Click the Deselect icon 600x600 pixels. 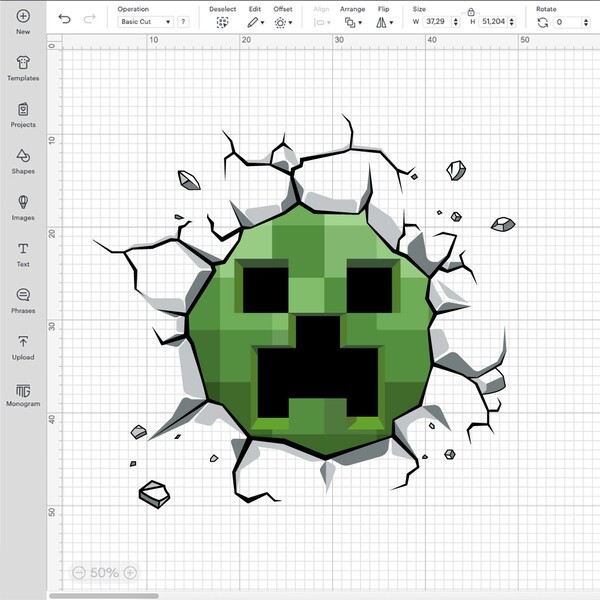pyautogui.click(x=222, y=23)
